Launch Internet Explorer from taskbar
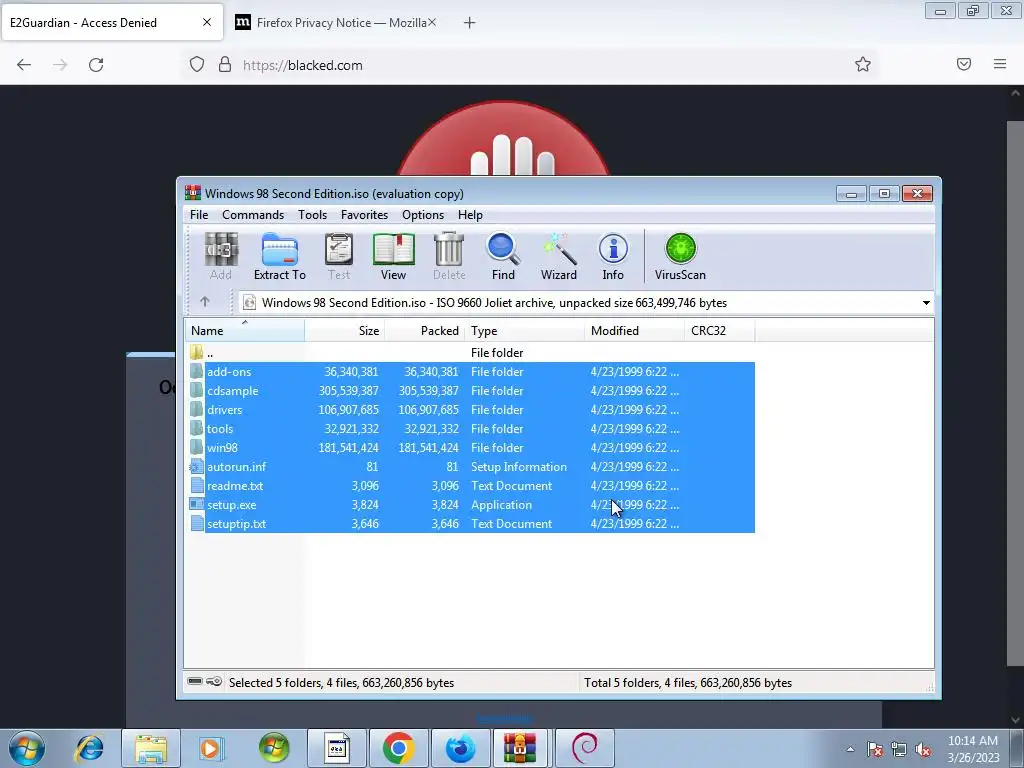The height and width of the screenshot is (768, 1024). tap(89, 747)
